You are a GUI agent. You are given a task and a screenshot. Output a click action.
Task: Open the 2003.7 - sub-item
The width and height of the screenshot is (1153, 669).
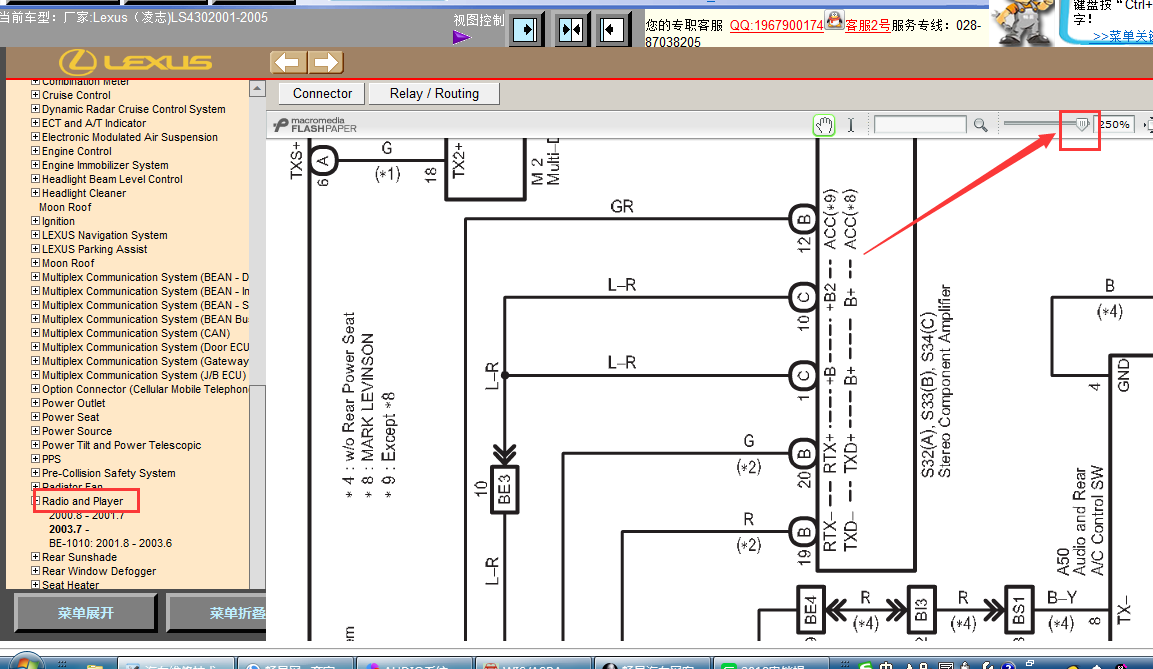click(69, 529)
